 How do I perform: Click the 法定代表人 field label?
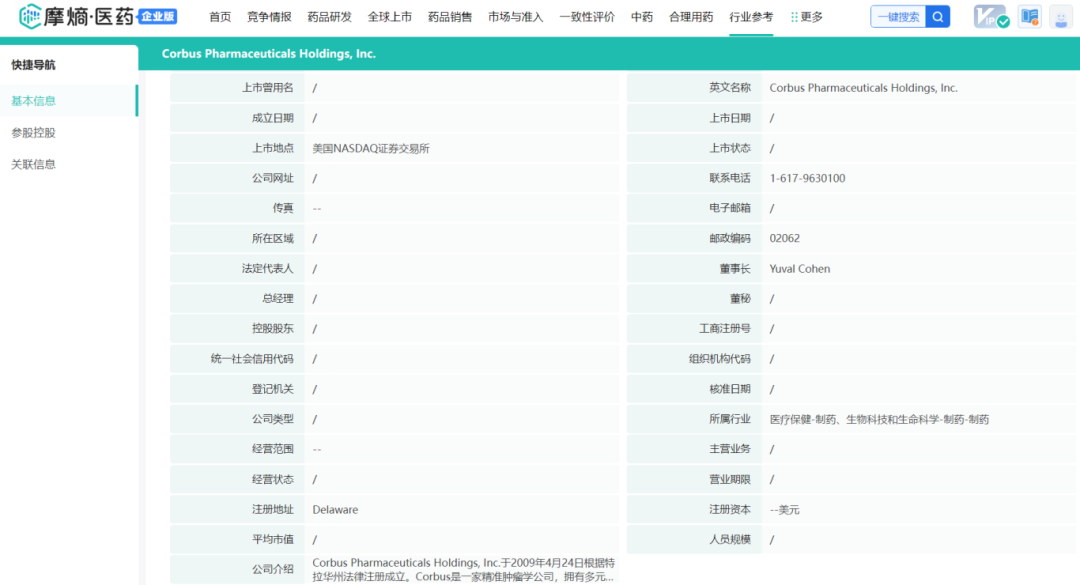tap(267, 269)
